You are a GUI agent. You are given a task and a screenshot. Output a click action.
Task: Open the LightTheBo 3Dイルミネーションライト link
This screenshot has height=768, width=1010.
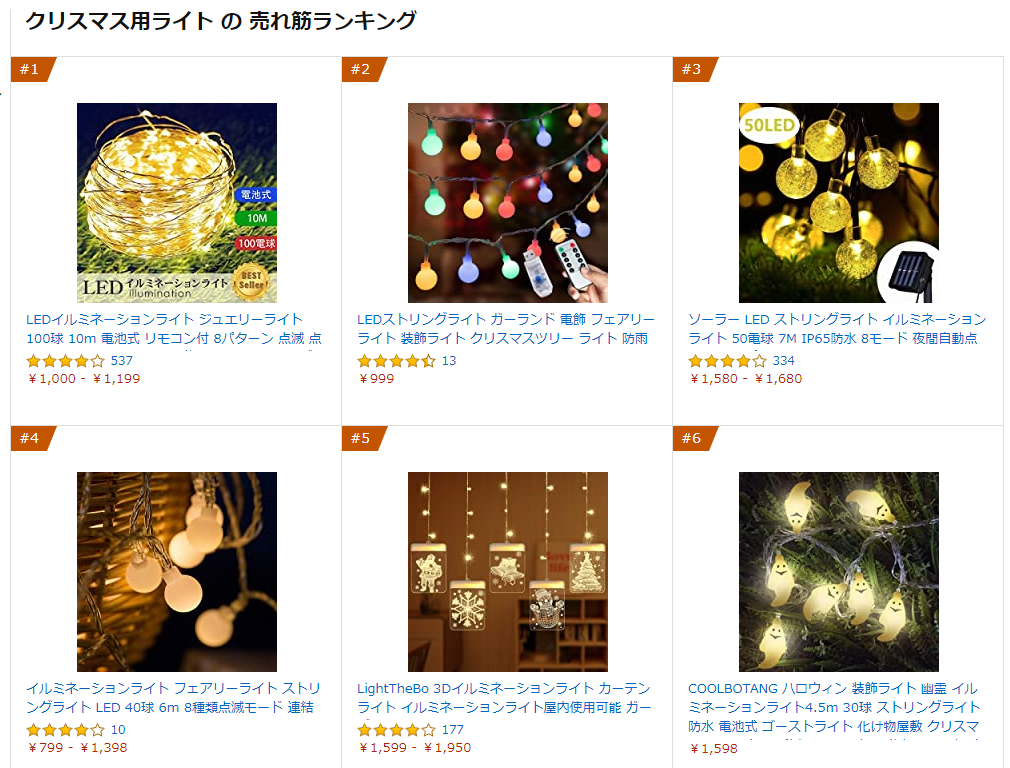[x=504, y=698]
